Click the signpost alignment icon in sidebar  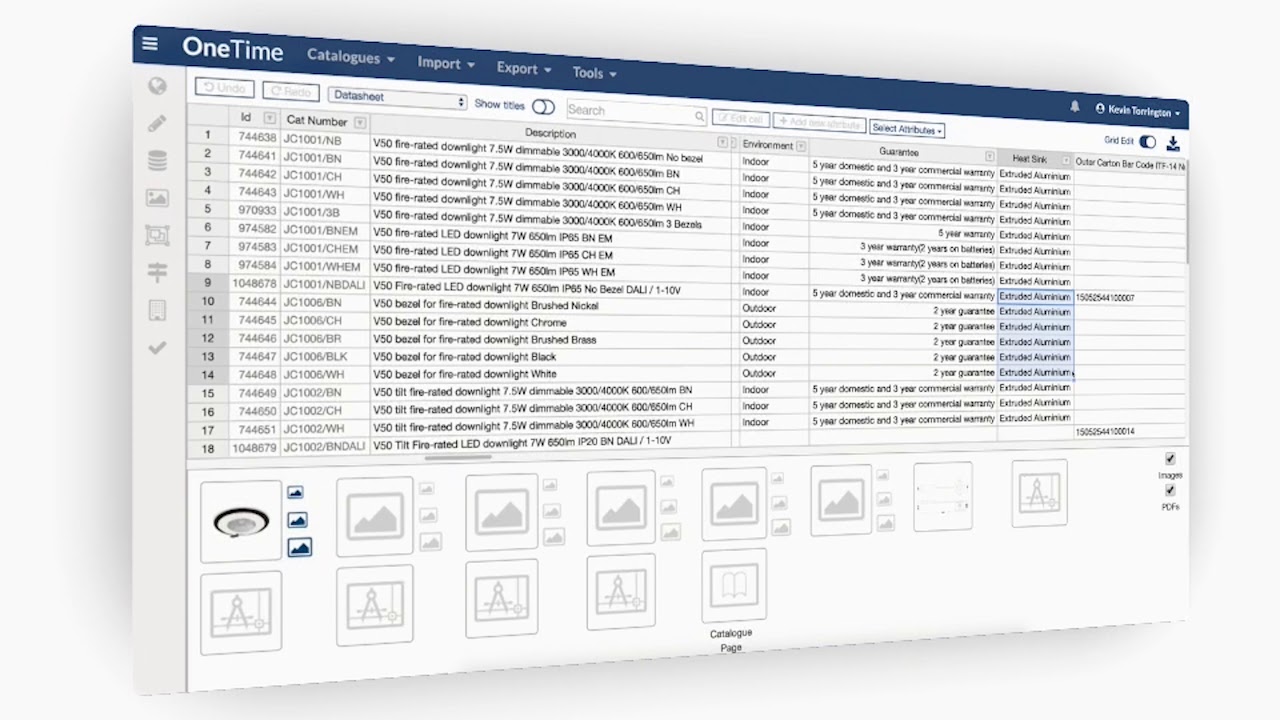point(157,272)
